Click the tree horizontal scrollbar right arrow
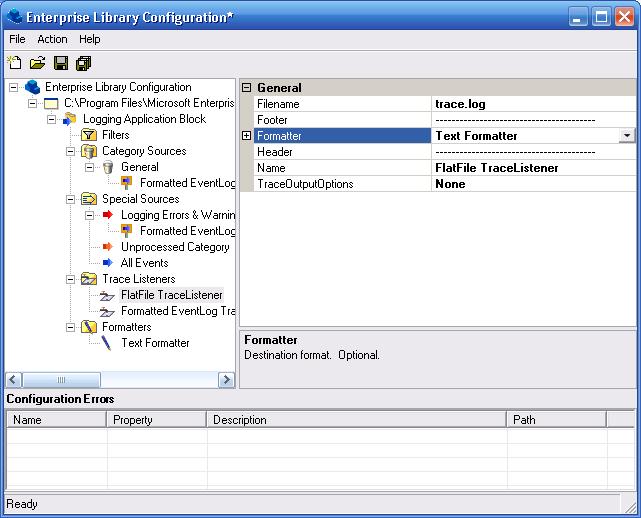Viewport: 641px width, 518px height. [227, 380]
